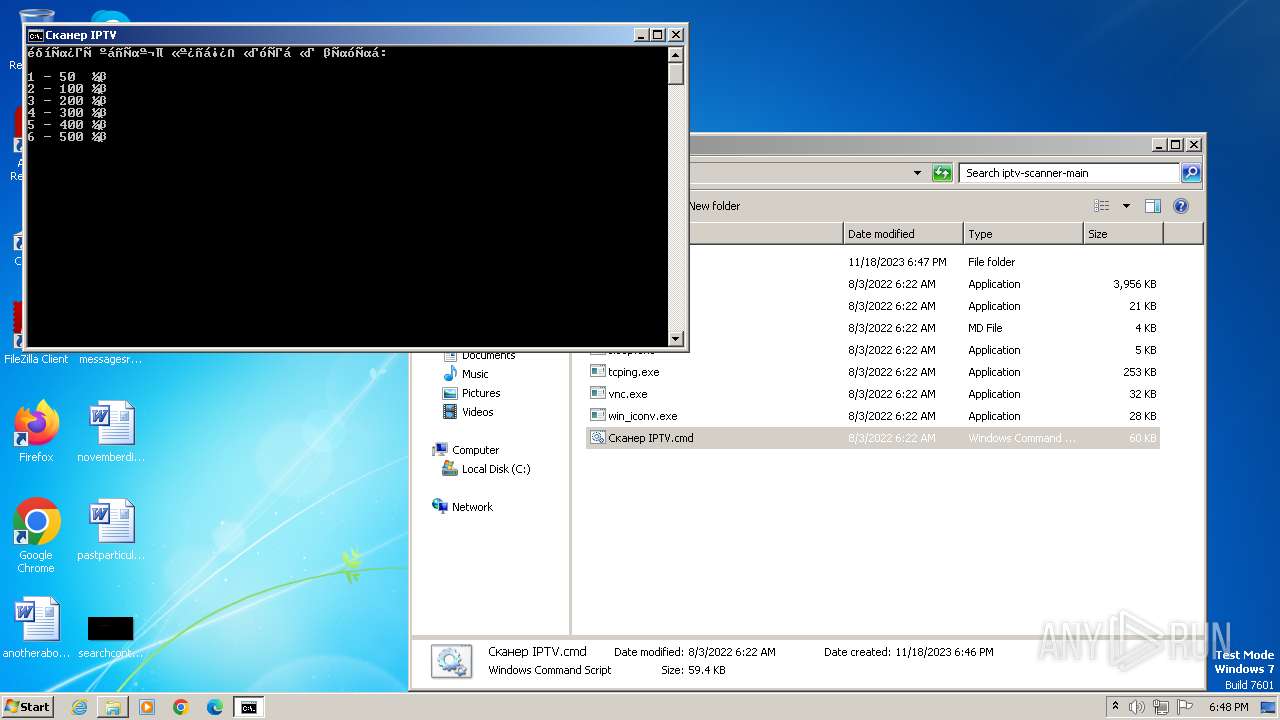Screen dimensions: 1280x720
Task: Switch to Windows Explorer taskbar button
Action: pyautogui.click(x=113, y=707)
